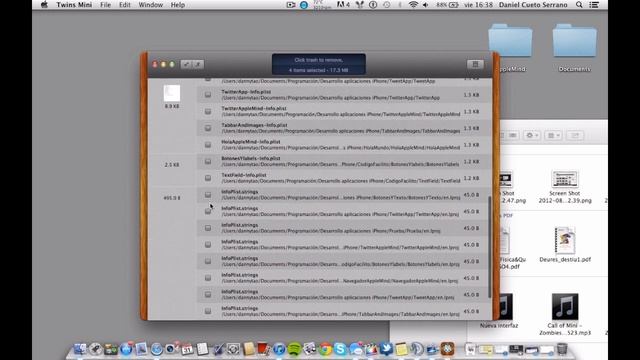The height and width of the screenshot is (360, 640).
Task: Open the Window menu
Action: [x=151, y=5]
